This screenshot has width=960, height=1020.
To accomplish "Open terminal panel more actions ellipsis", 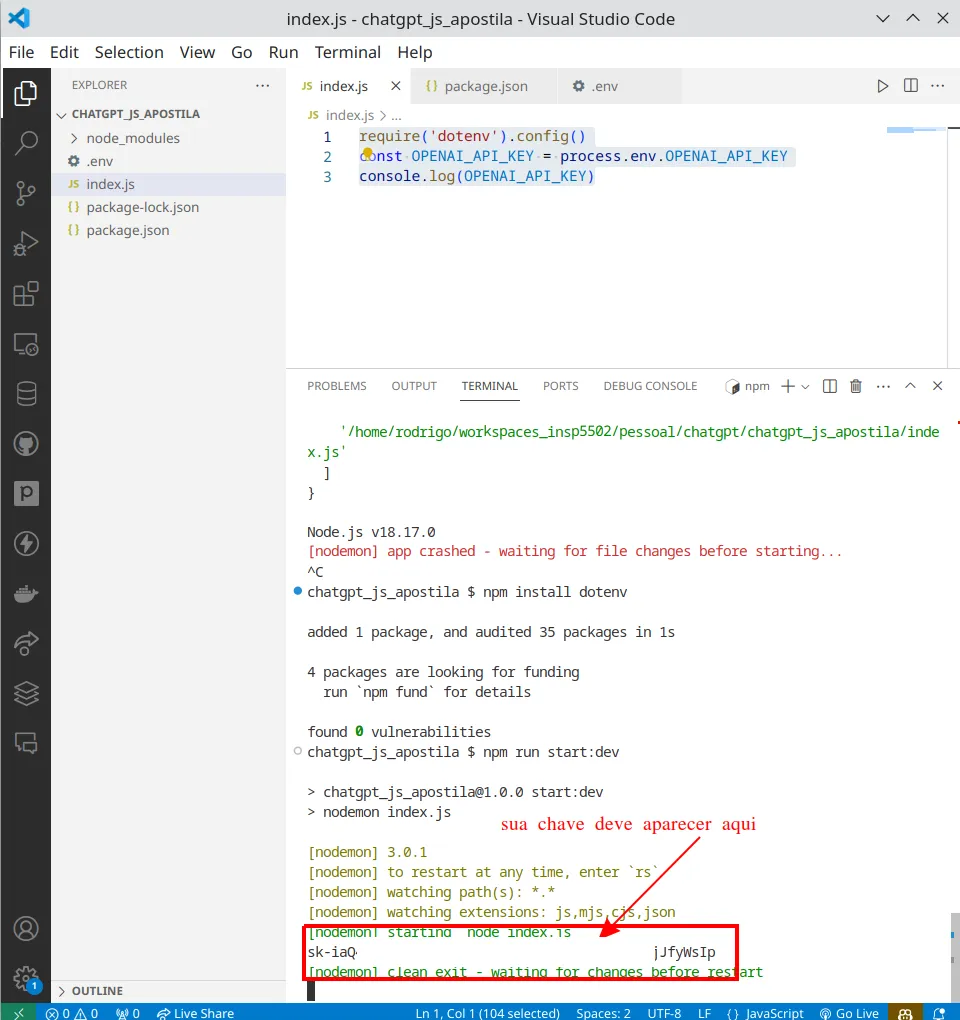I will 883,386.
